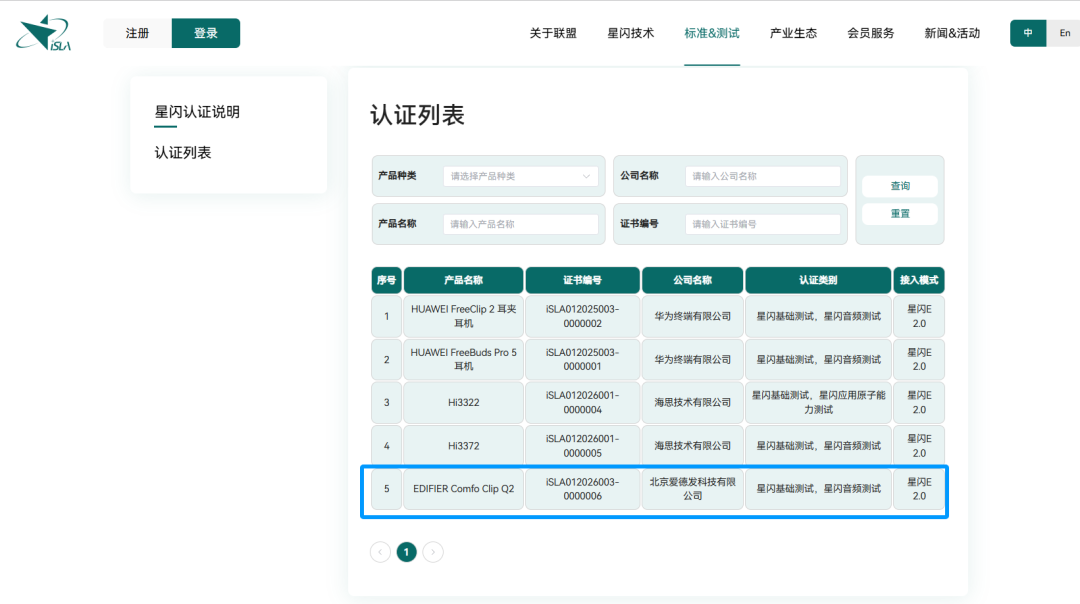Click 海思技术有限公司 in Hi3372 row
1080x604 pixels.
(x=693, y=446)
